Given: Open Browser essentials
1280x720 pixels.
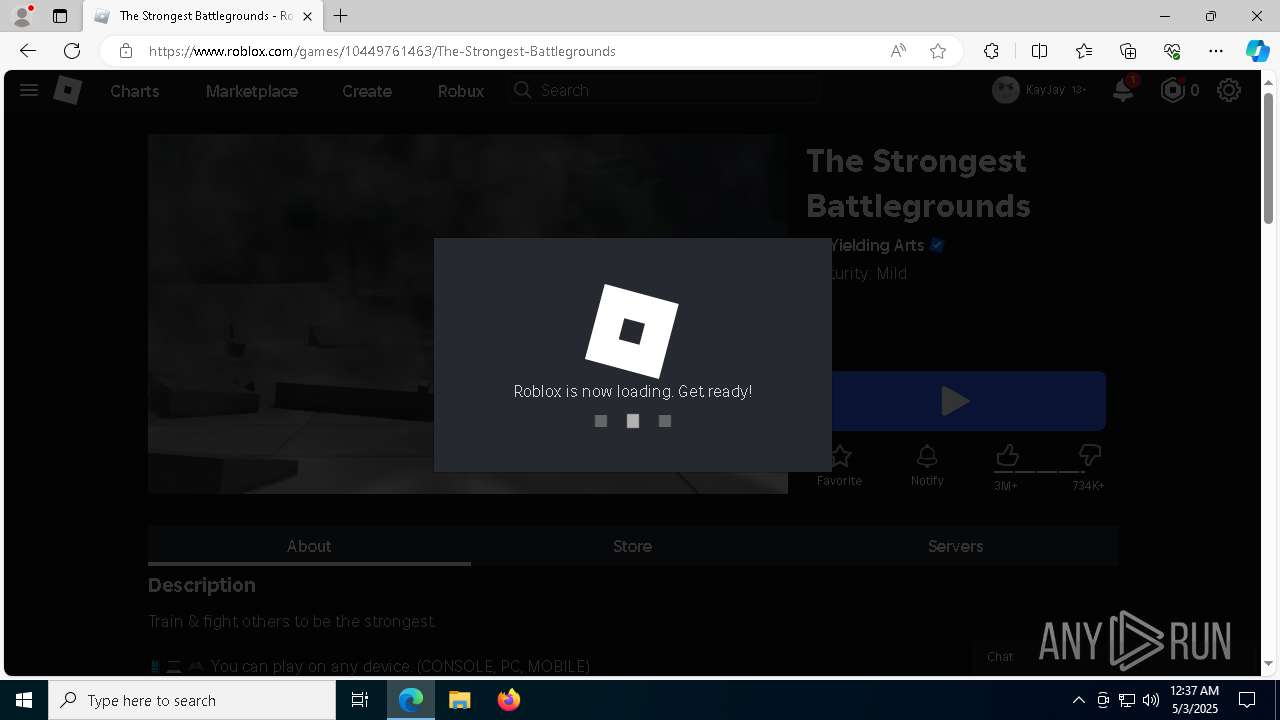Looking at the screenshot, I should [1172, 51].
